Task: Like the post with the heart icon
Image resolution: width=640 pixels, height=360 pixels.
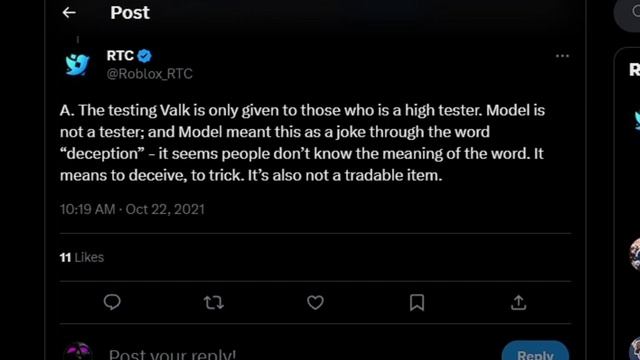Action: pyautogui.click(x=315, y=302)
